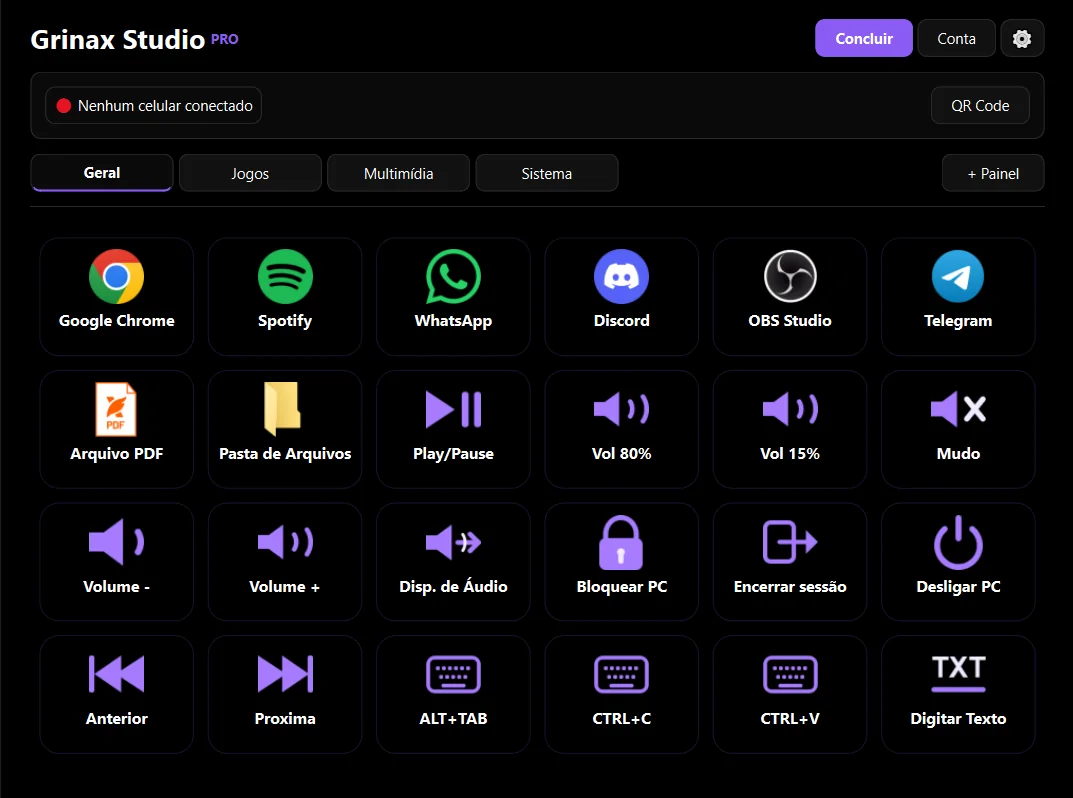Trigger the CTRL+V keyboard tile
Viewport: 1073px width, 798px height.
pos(790,695)
